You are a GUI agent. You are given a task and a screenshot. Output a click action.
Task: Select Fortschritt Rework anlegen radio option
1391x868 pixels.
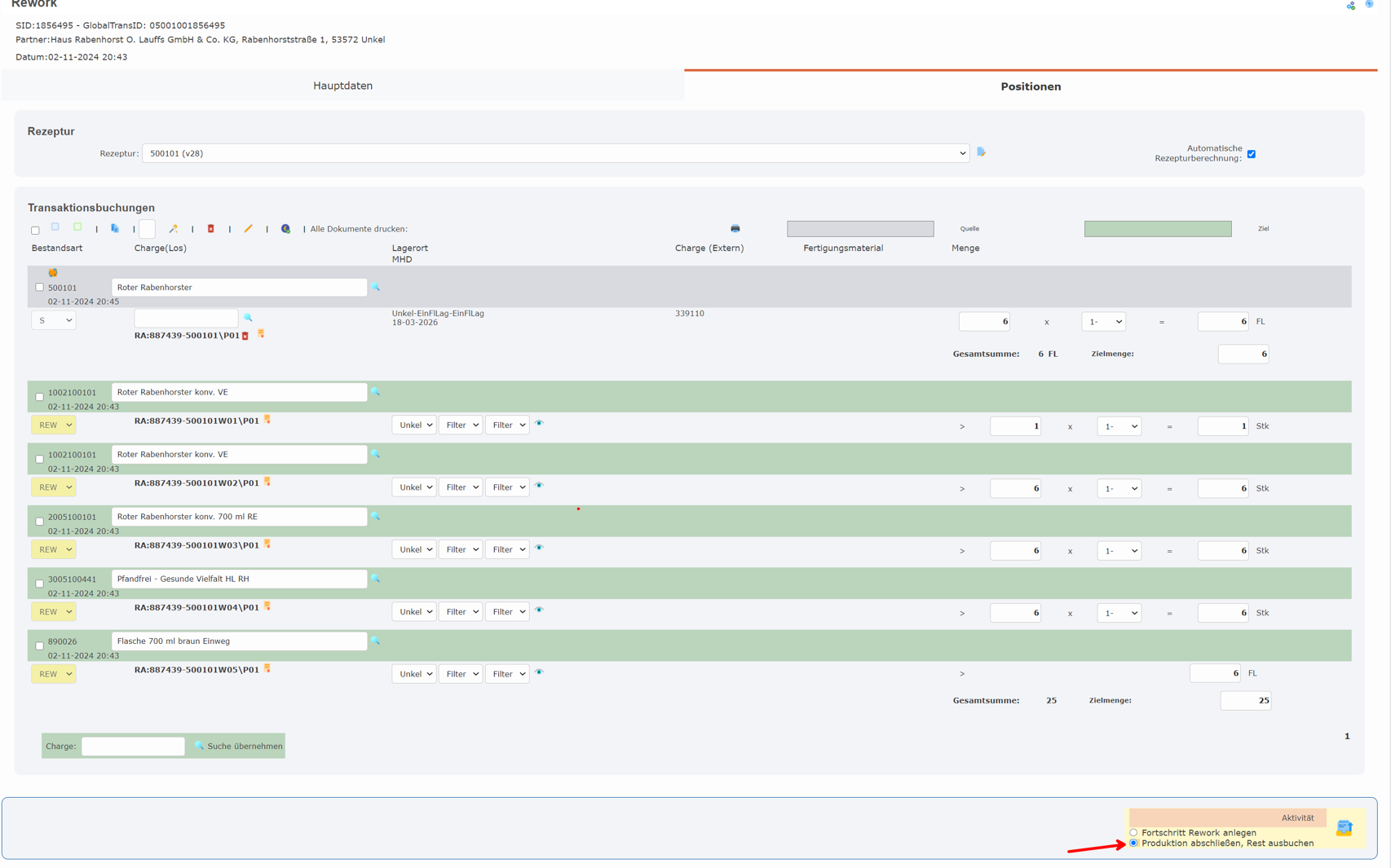(x=1133, y=833)
